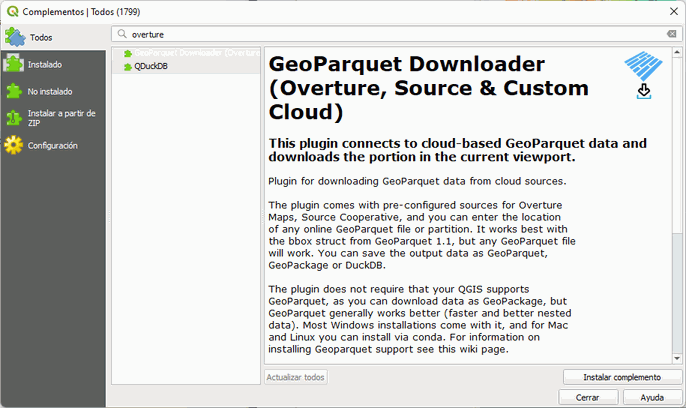This screenshot has height=408, width=686.
Task: Click Instalar complemento button
Action: 622,377
